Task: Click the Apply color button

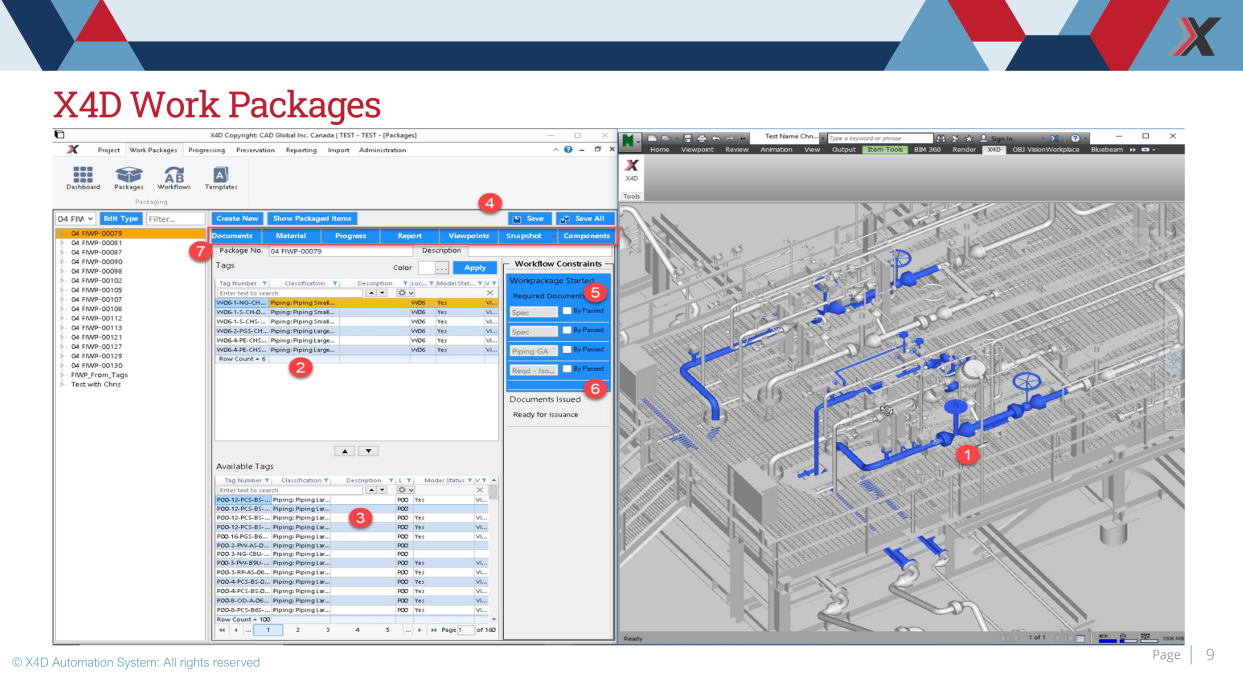Action: click(x=475, y=268)
